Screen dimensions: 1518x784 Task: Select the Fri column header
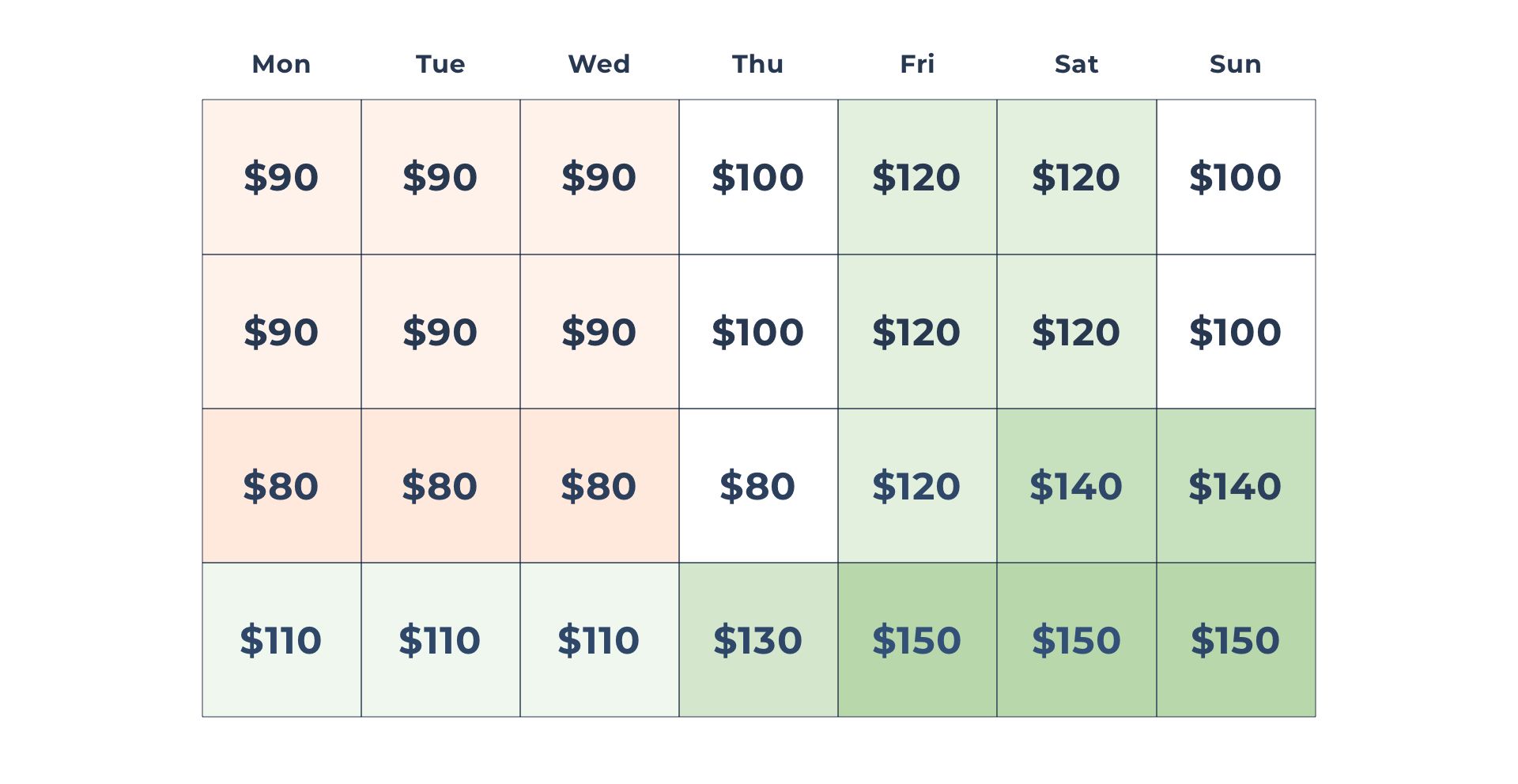click(x=917, y=64)
